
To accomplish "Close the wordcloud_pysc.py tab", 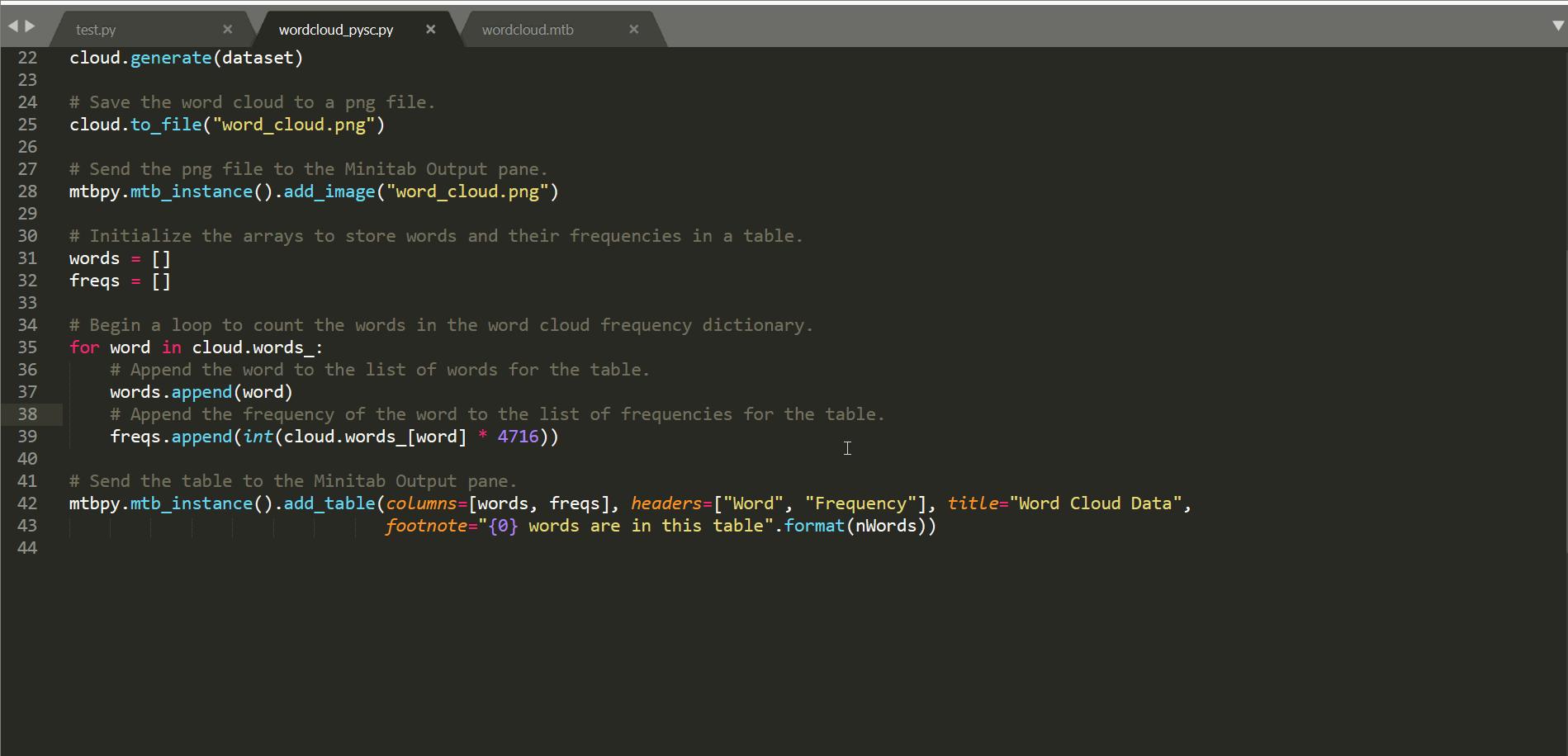I will coord(430,30).
